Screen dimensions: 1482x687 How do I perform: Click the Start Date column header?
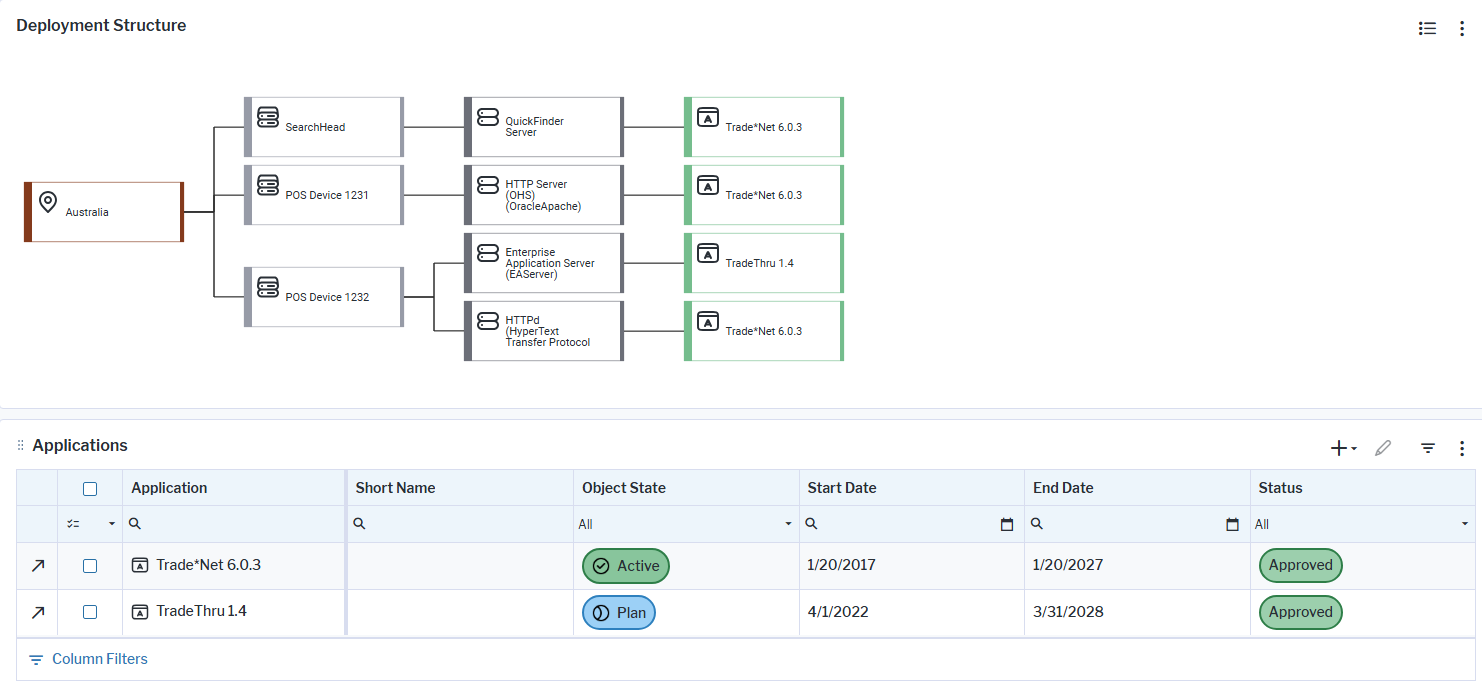click(x=842, y=488)
